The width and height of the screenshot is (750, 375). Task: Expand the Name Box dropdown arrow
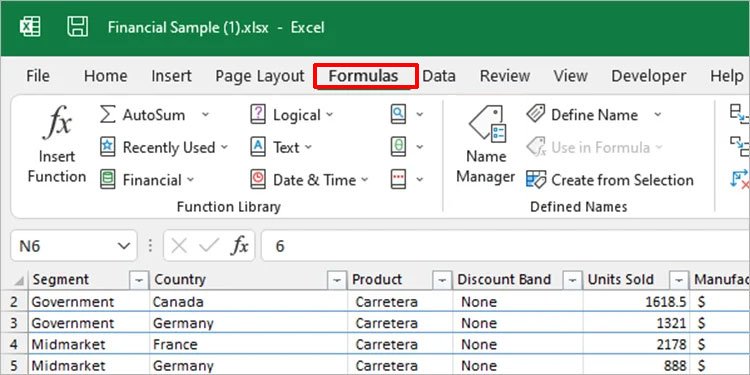[123, 246]
